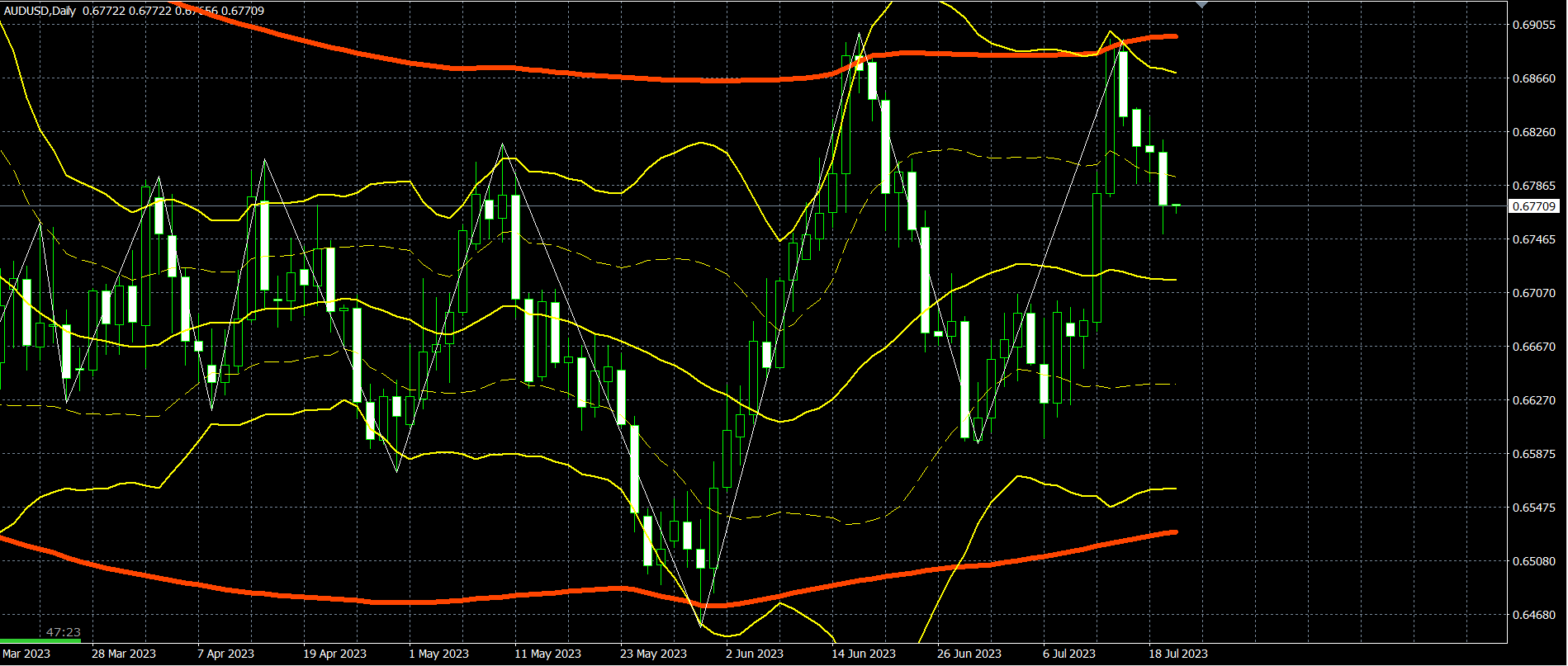Select the 0.67070 price scale value

tap(1534, 293)
